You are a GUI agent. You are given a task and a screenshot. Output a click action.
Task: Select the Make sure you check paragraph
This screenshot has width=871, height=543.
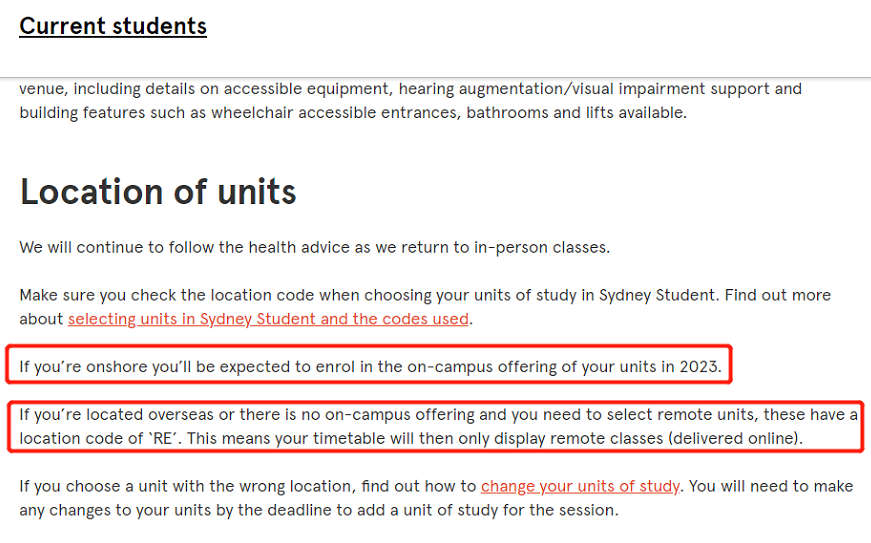pyautogui.click(x=425, y=306)
